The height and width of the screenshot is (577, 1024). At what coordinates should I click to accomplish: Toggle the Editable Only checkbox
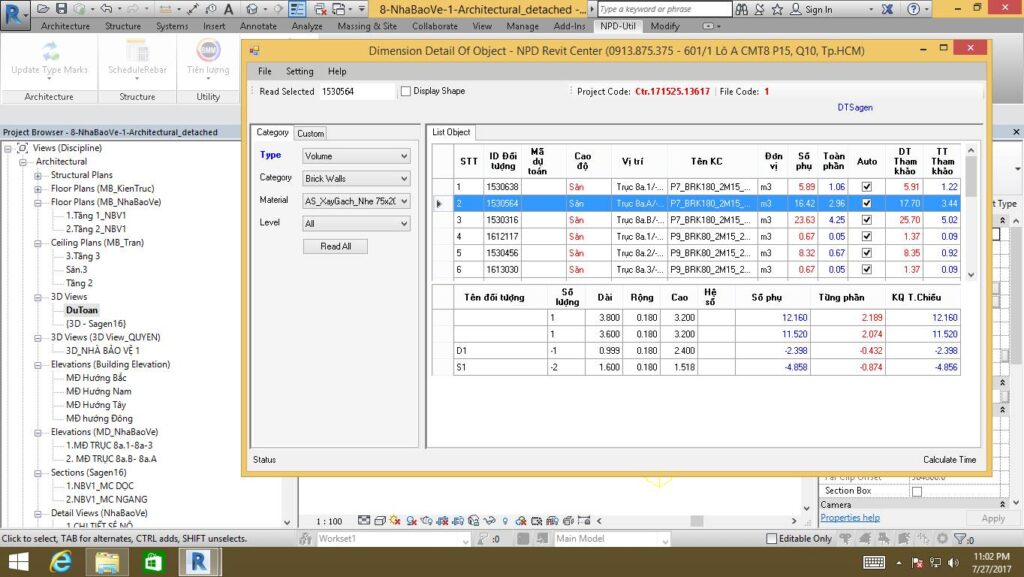point(771,539)
